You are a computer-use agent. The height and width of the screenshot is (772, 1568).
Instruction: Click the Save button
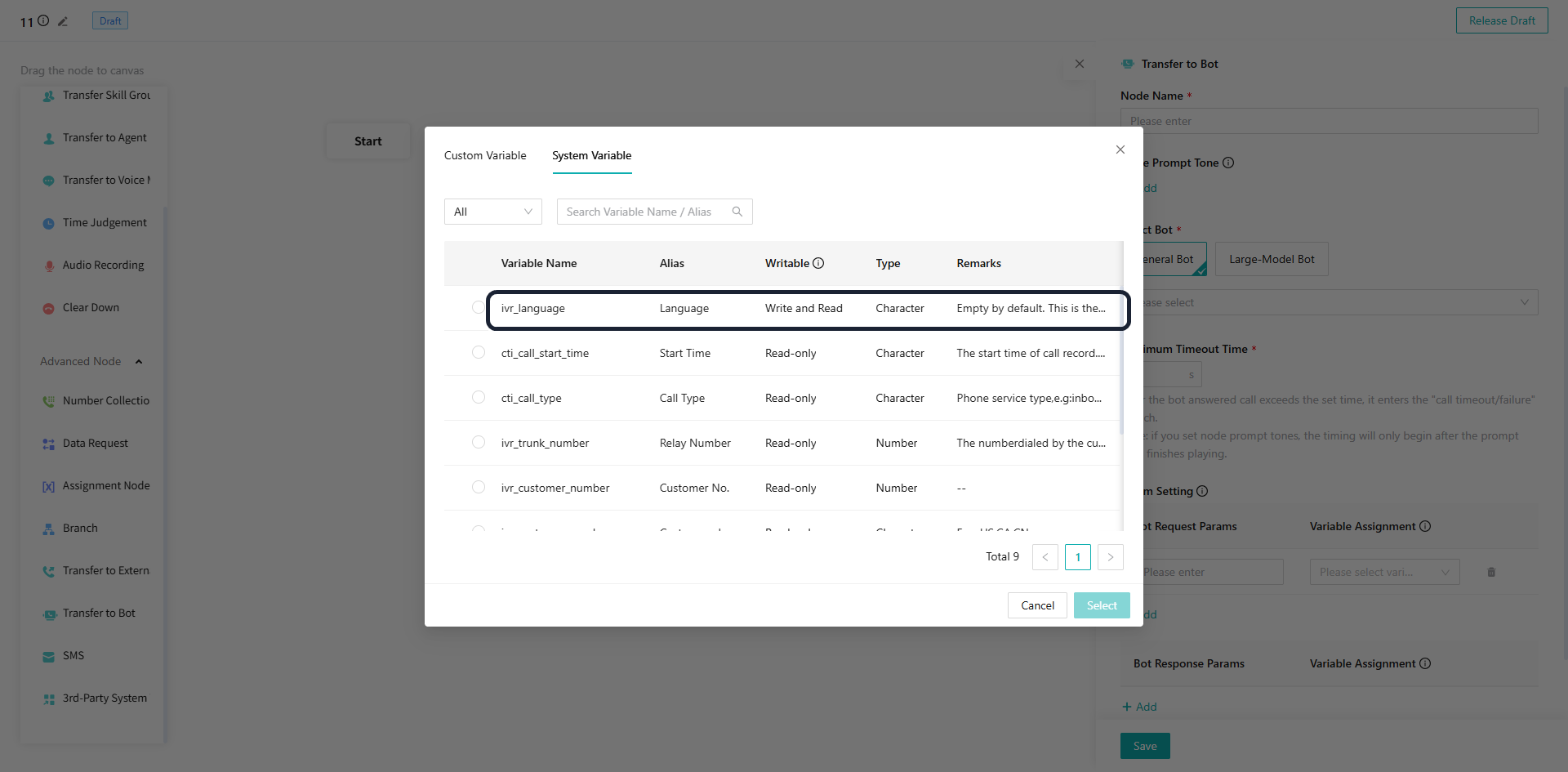[x=1145, y=746]
